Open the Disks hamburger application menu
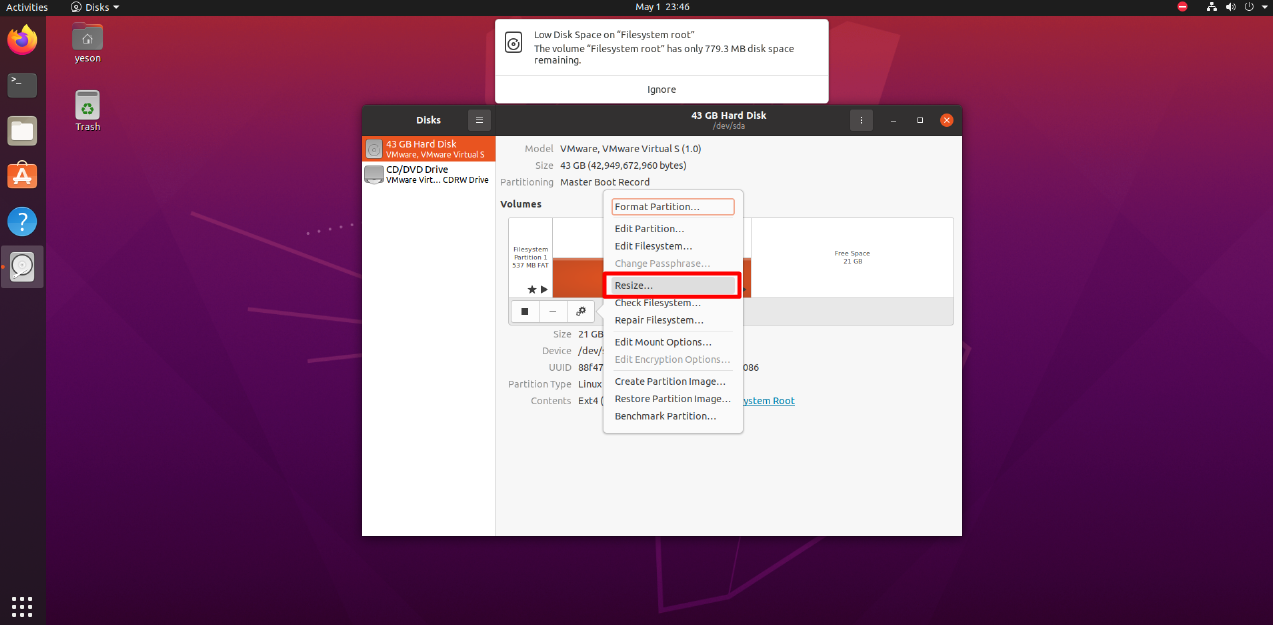 pos(480,120)
